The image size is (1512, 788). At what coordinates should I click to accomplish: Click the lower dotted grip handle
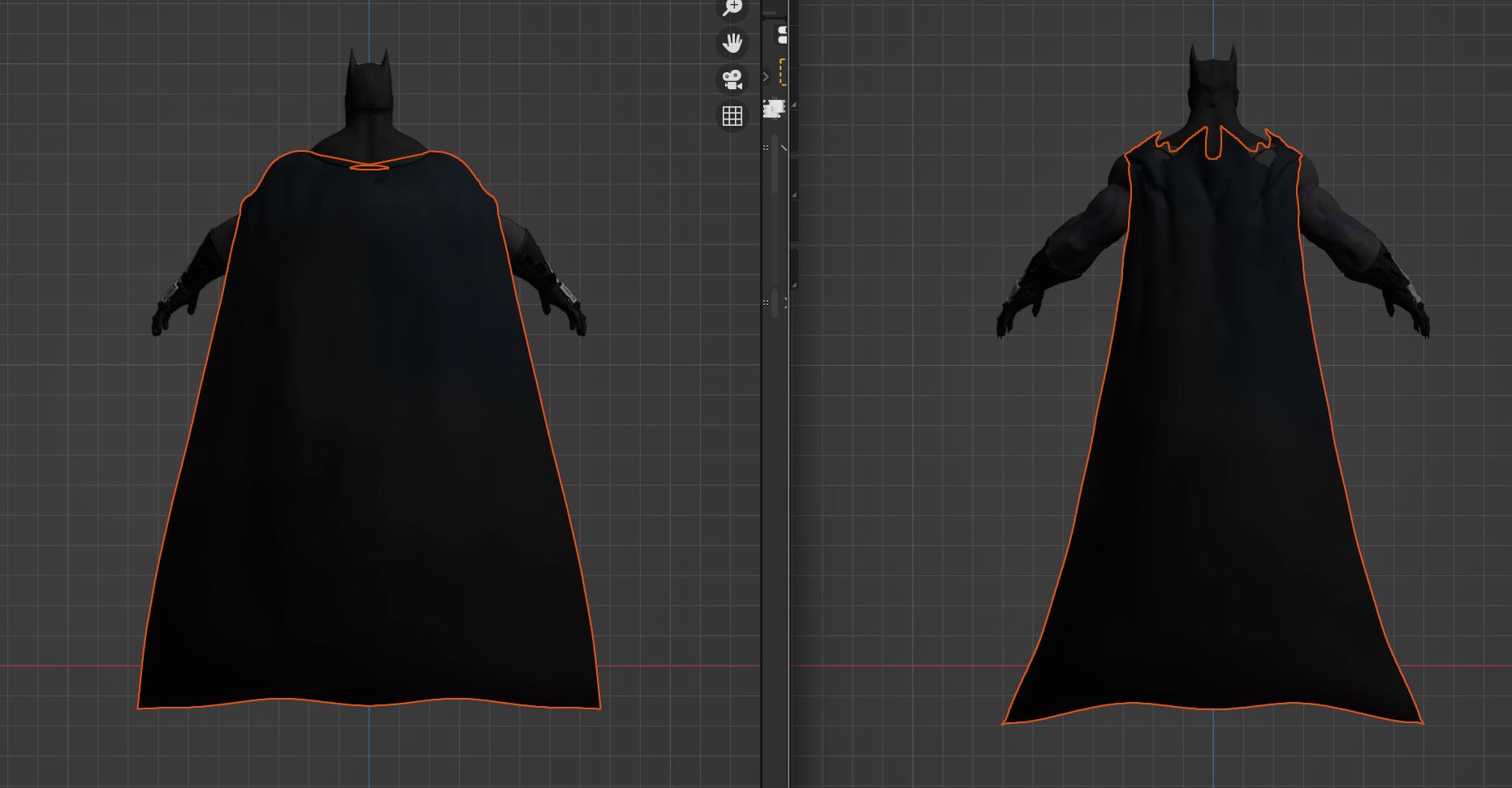[x=766, y=303]
